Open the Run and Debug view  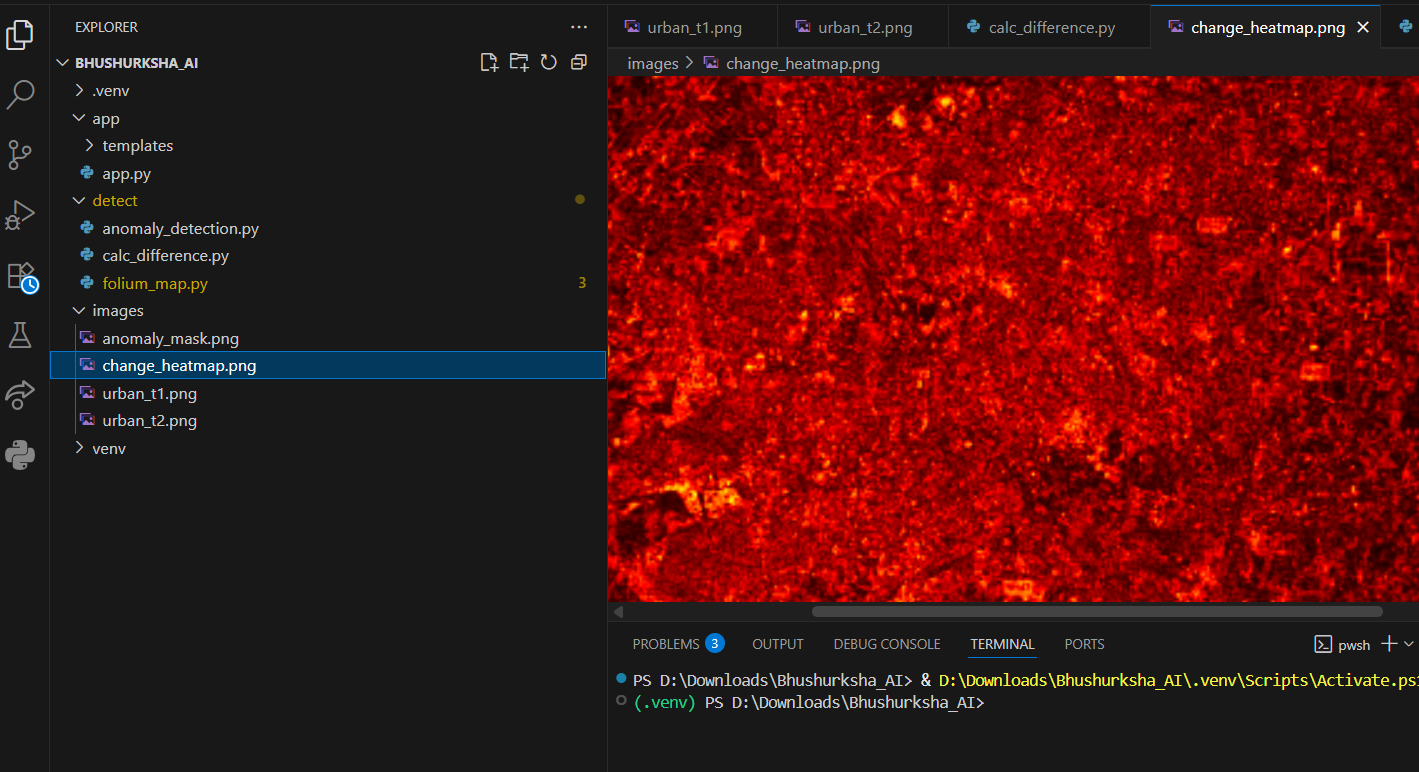[20, 215]
